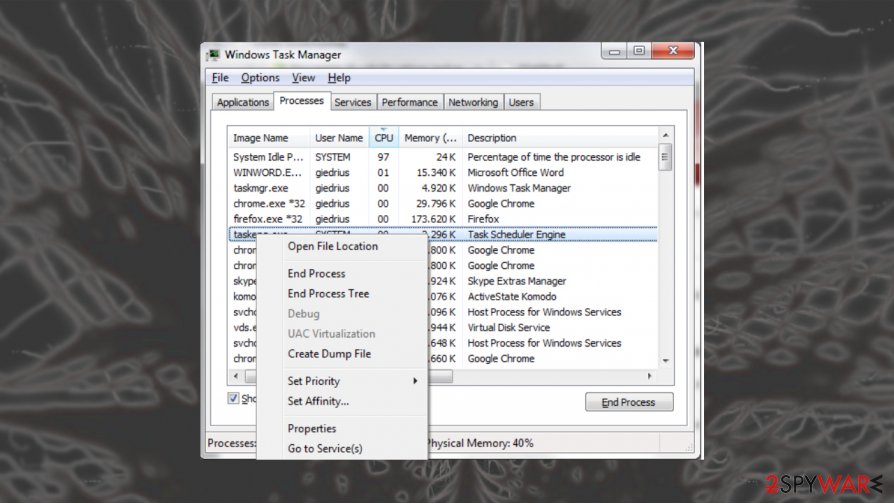Click the Firefox description cell
This screenshot has width=894, height=504.
483,219
